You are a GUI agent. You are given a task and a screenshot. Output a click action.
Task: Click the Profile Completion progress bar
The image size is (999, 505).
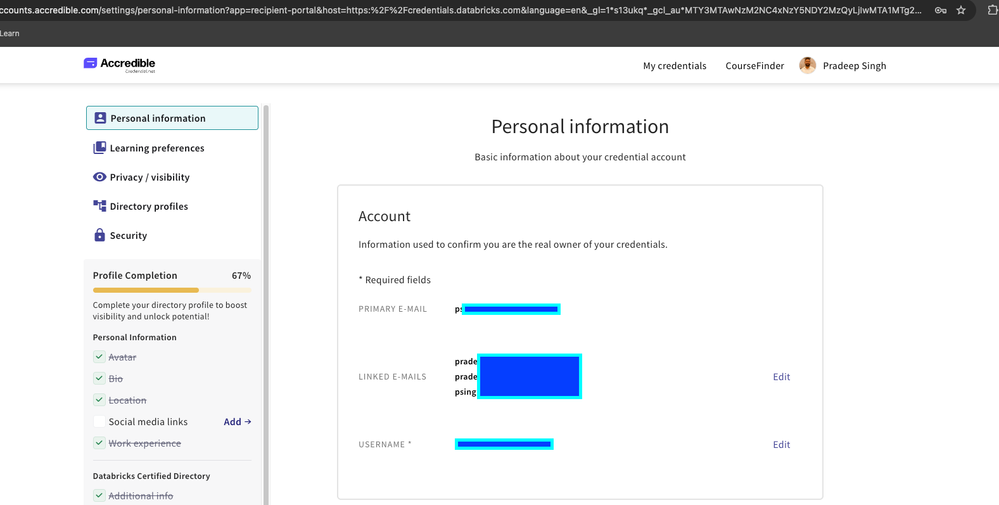click(x=172, y=290)
